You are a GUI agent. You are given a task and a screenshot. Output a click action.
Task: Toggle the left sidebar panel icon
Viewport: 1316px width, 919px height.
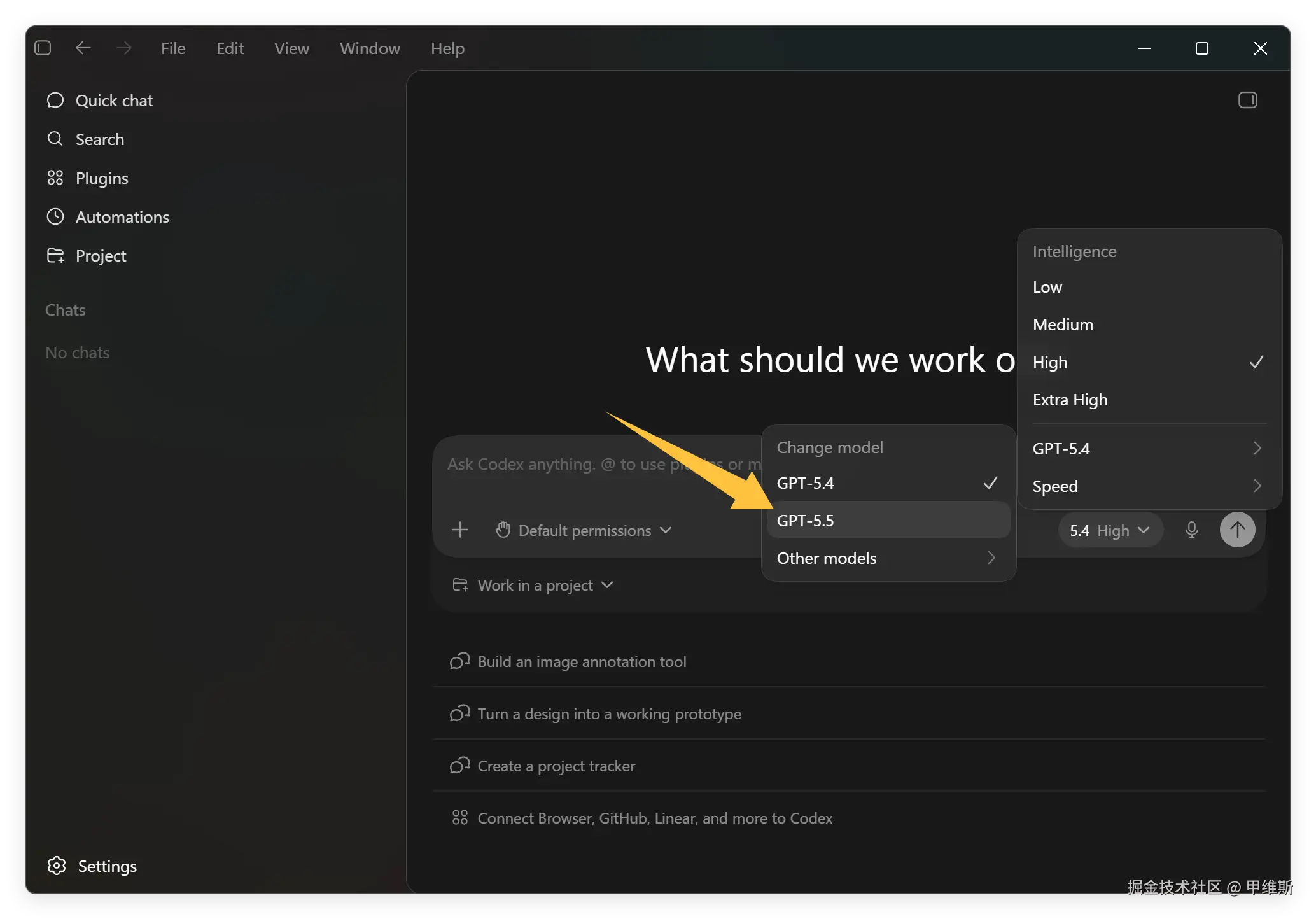(x=43, y=48)
